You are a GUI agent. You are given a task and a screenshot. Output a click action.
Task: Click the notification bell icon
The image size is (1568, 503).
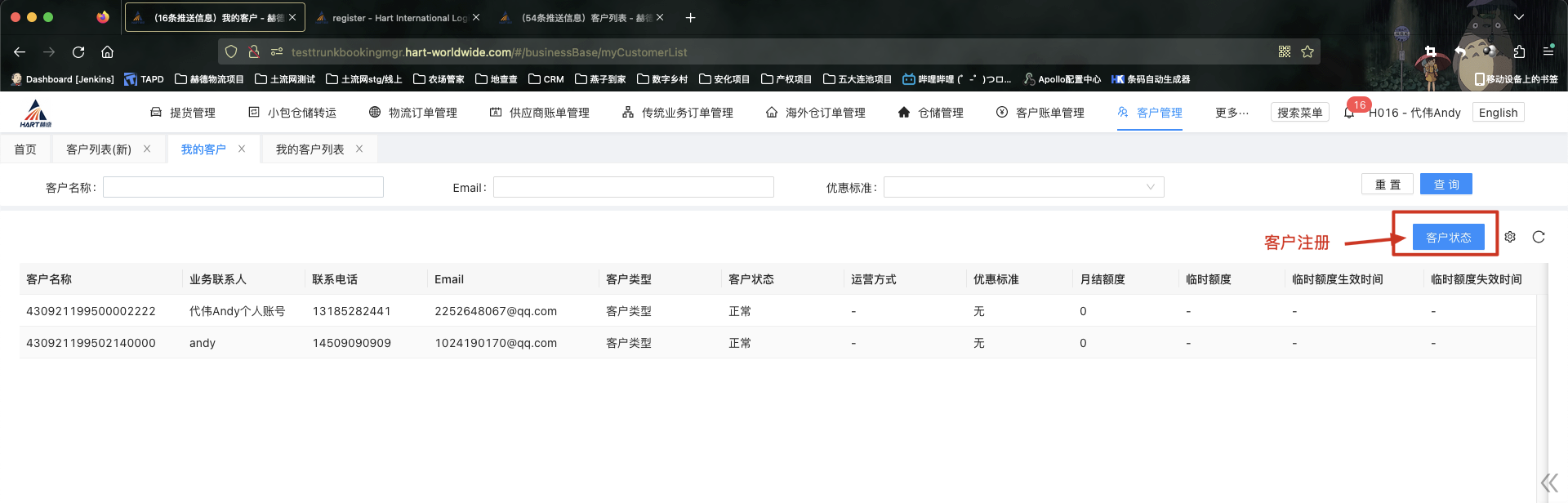(1349, 113)
